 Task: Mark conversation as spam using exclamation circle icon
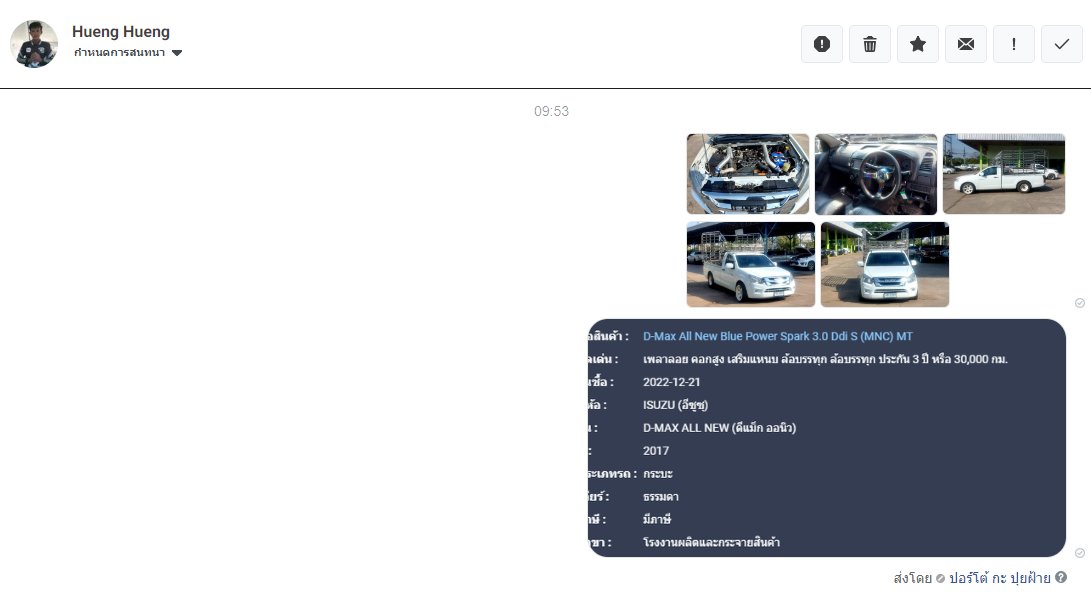pyautogui.click(x=822, y=45)
